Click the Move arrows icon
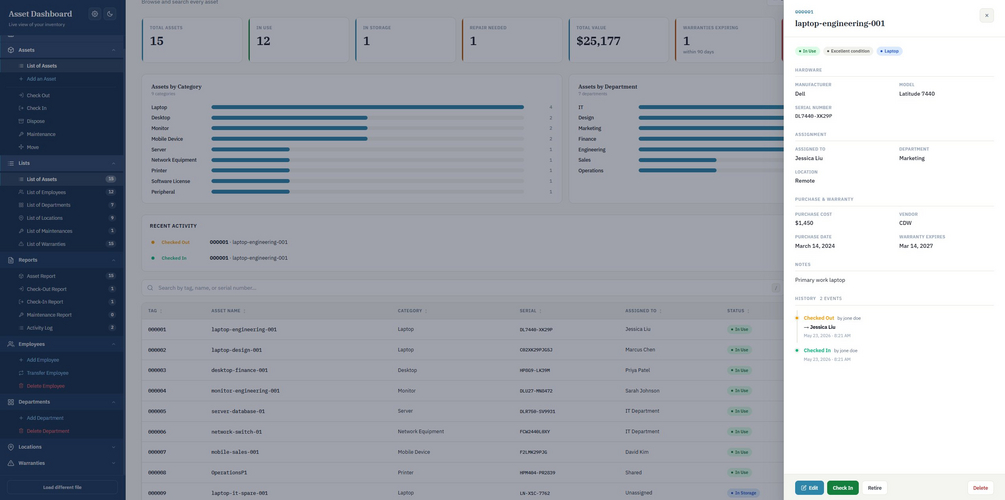 pyautogui.click(x=21, y=147)
